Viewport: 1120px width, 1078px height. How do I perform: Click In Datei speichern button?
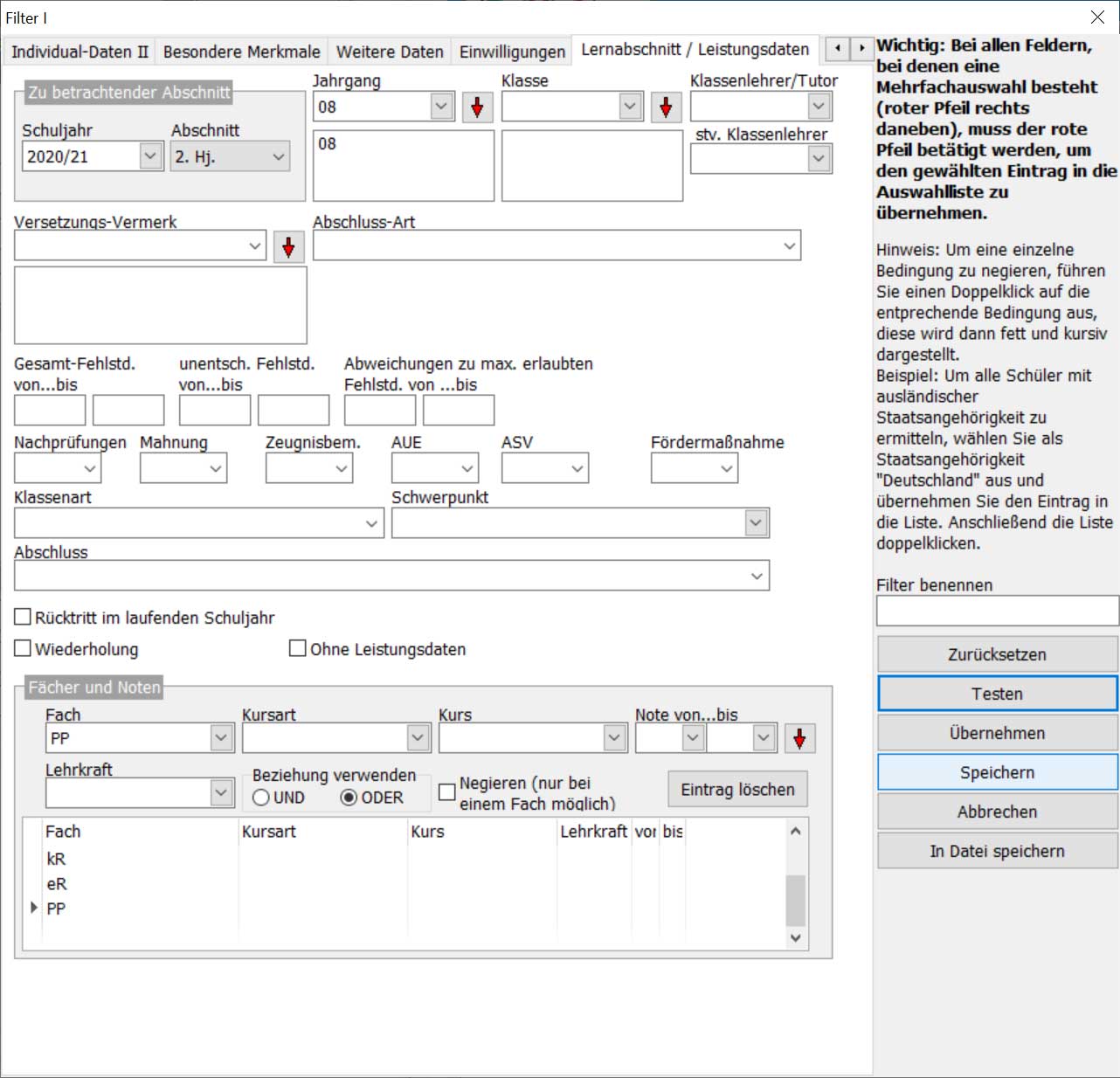tap(997, 851)
